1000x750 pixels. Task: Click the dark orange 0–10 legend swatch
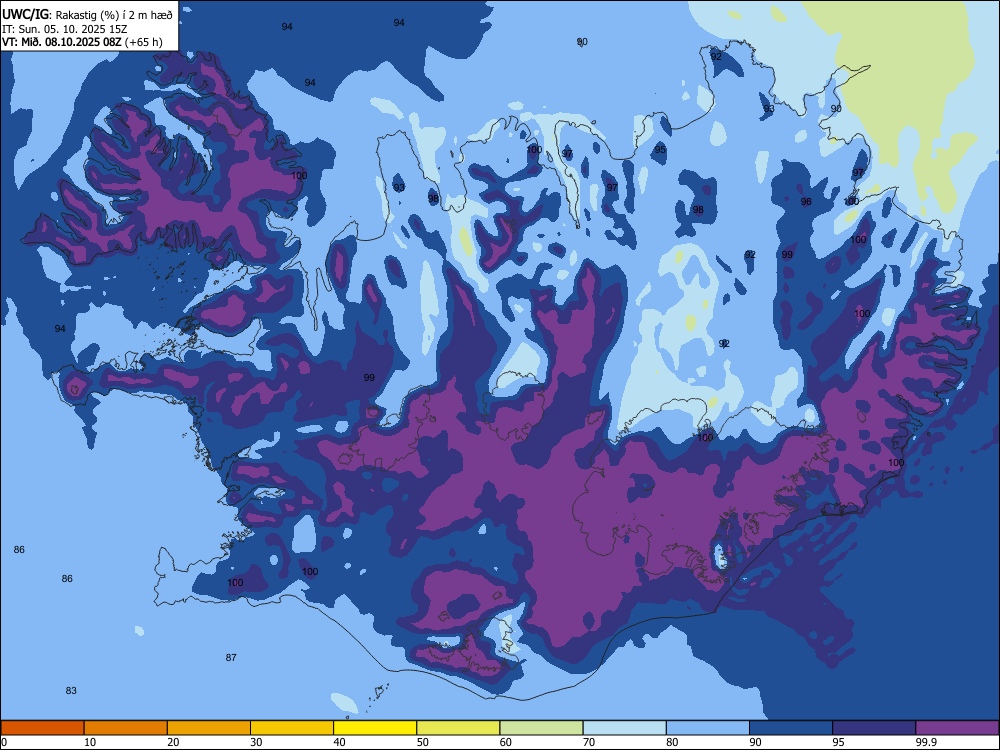click(x=43, y=728)
